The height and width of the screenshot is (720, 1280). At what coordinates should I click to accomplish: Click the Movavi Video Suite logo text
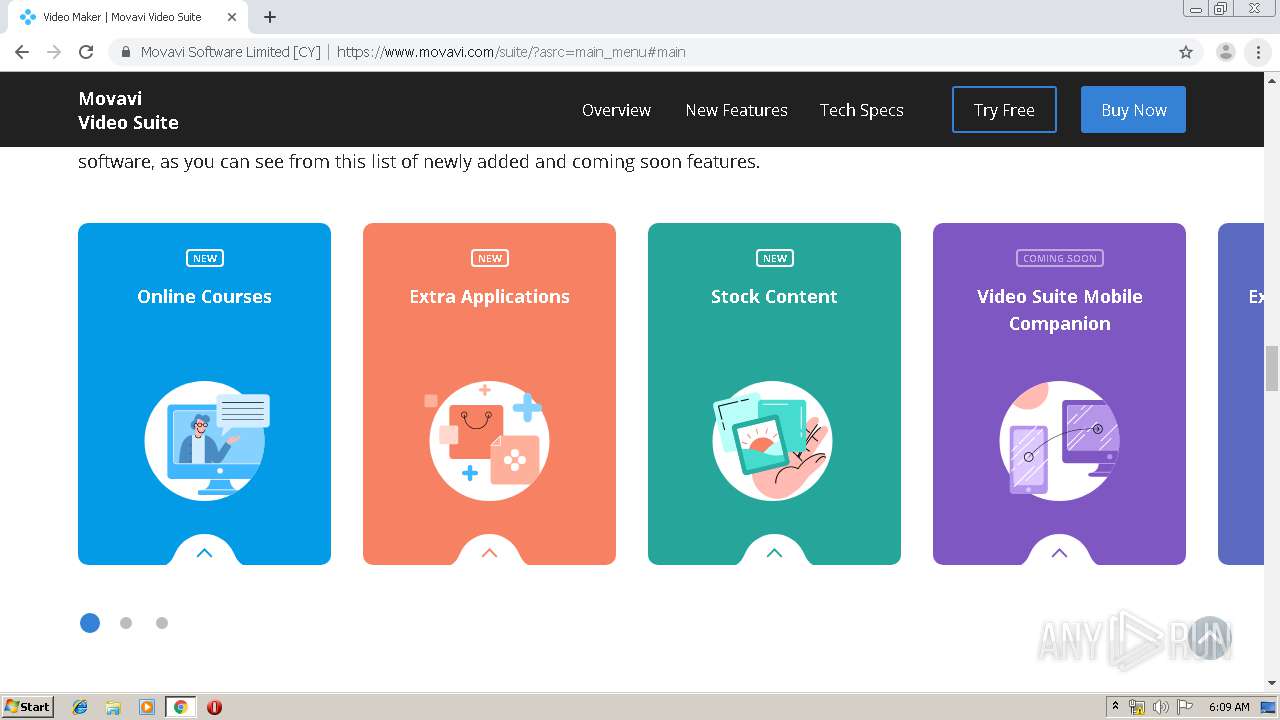[x=128, y=110]
